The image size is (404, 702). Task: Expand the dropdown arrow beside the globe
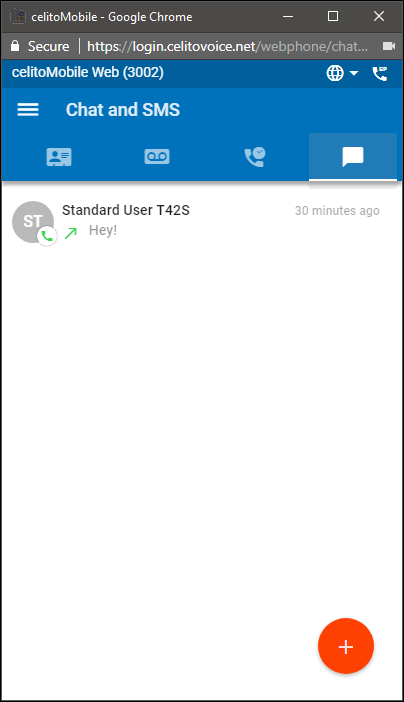[354, 73]
